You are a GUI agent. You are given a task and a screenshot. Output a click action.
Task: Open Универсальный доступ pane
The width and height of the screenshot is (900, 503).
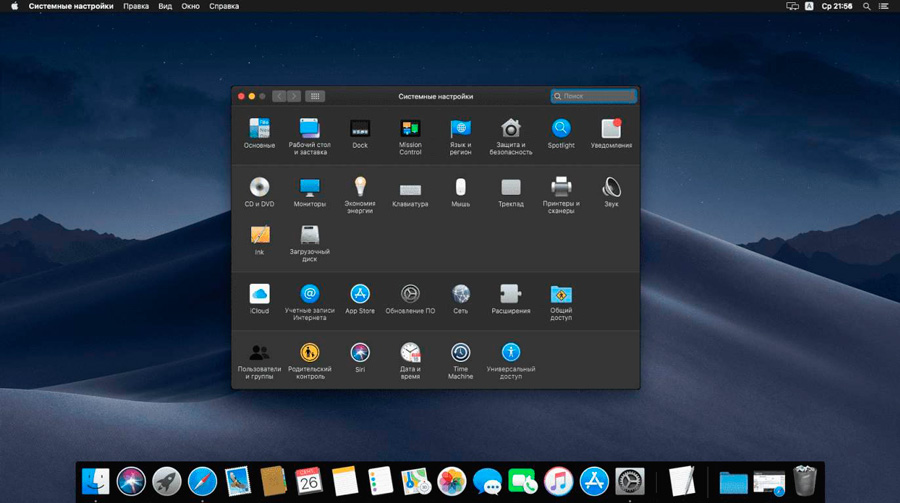click(x=511, y=361)
